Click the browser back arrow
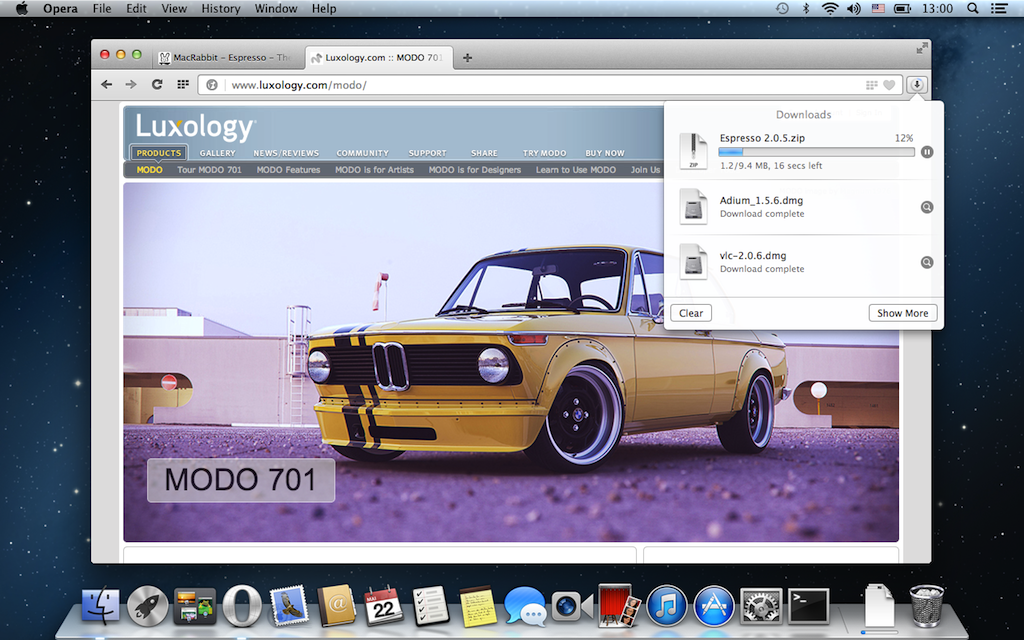This screenshot has height=640, width=1024. 107,85
